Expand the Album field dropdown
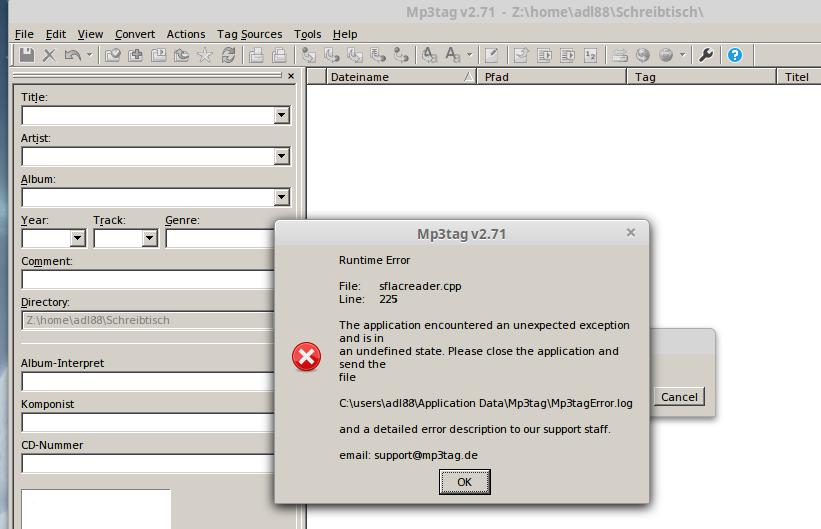Screen dimensions: 821x529 281,197
